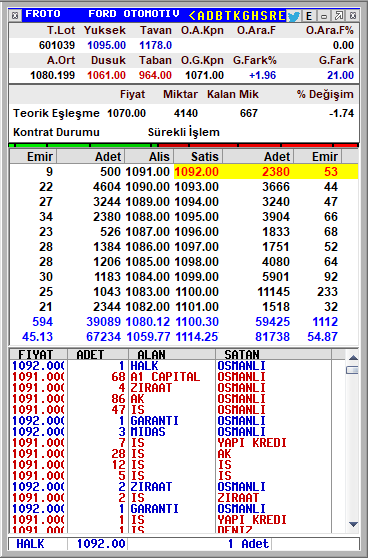Click '1 Adet' in bottom status bar
This screenshot has width=368, height=558.
click(248, 544)
